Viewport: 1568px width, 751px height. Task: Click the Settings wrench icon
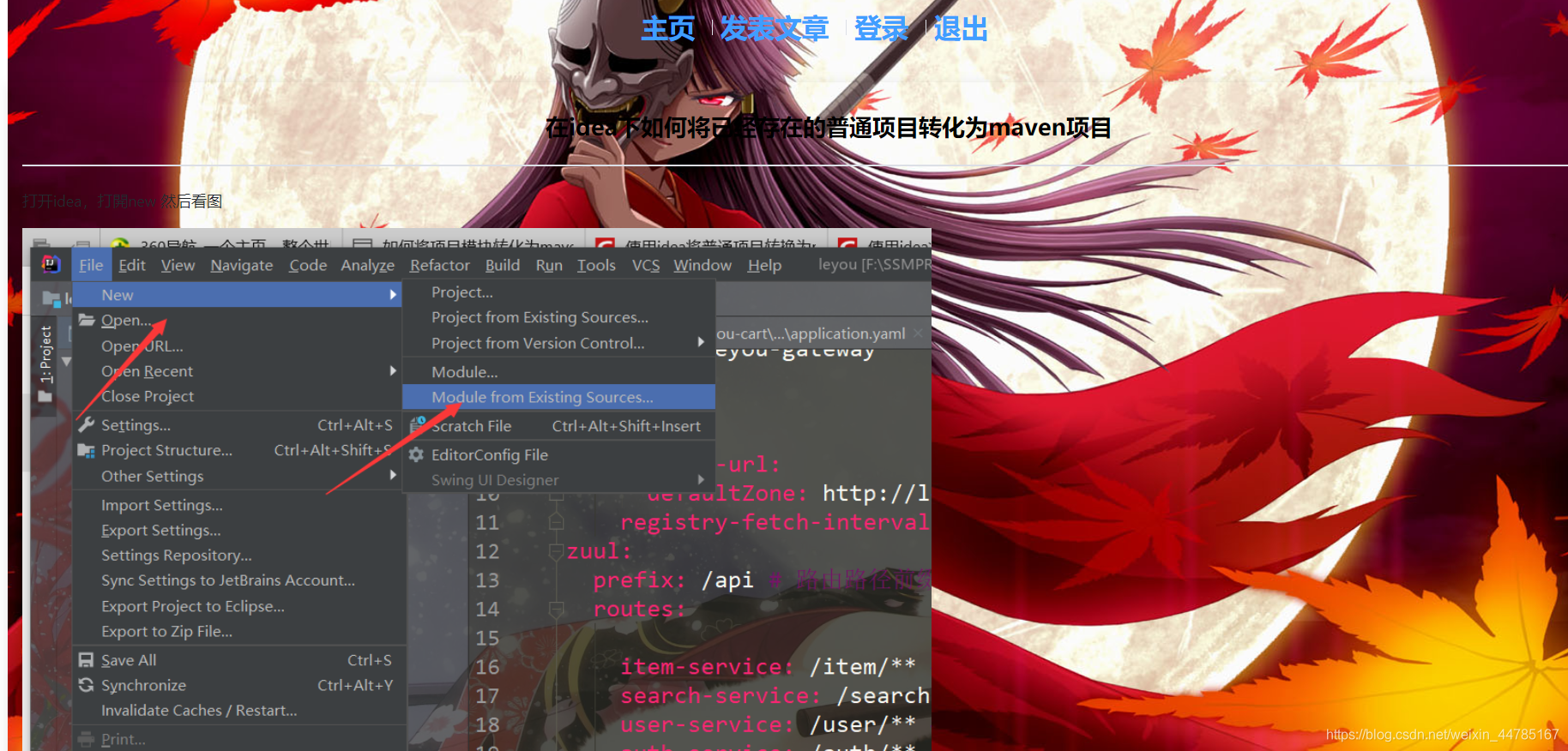coord(86,424)
